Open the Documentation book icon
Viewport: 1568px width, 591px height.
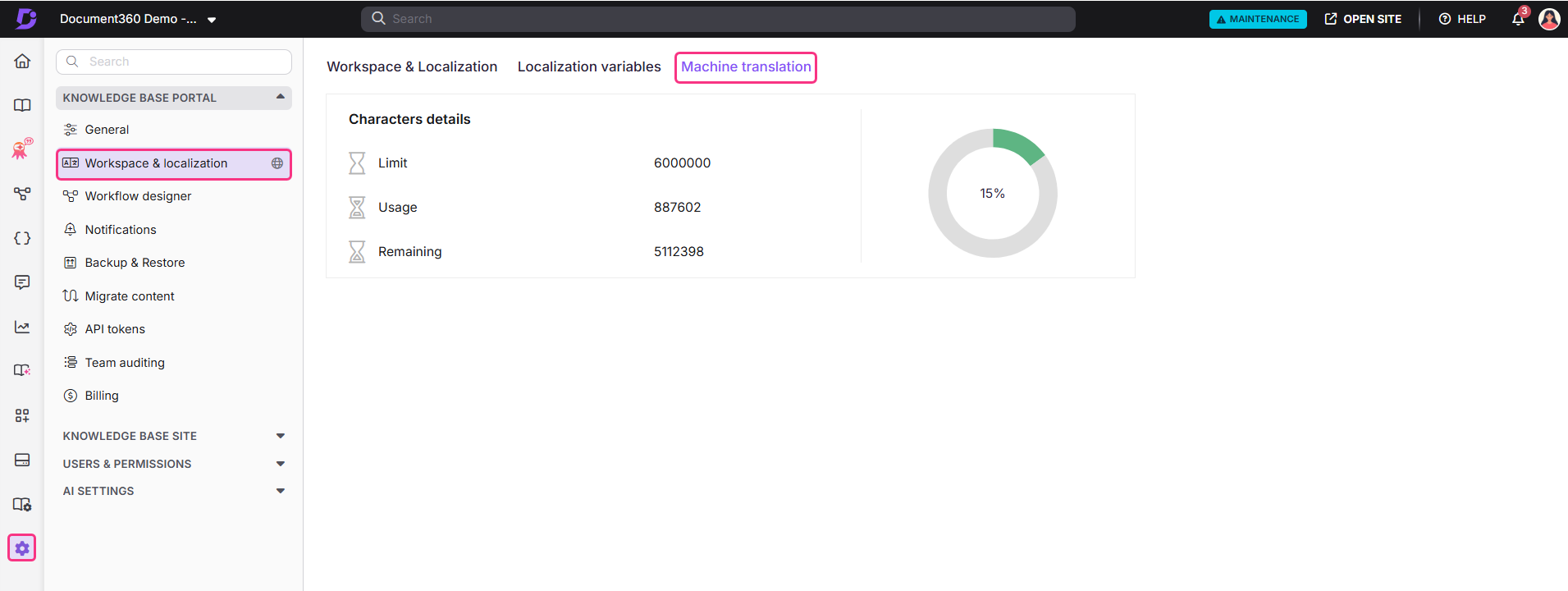point(22,105)
